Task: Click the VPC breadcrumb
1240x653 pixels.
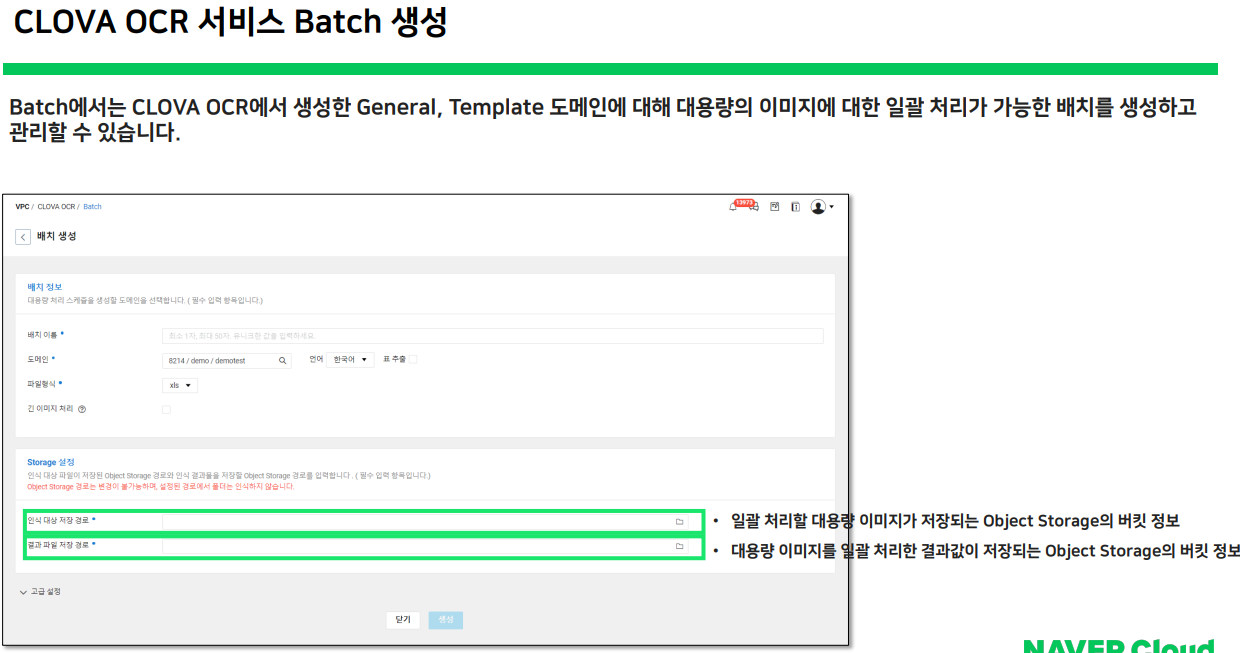Action: (x=22, y=207)
